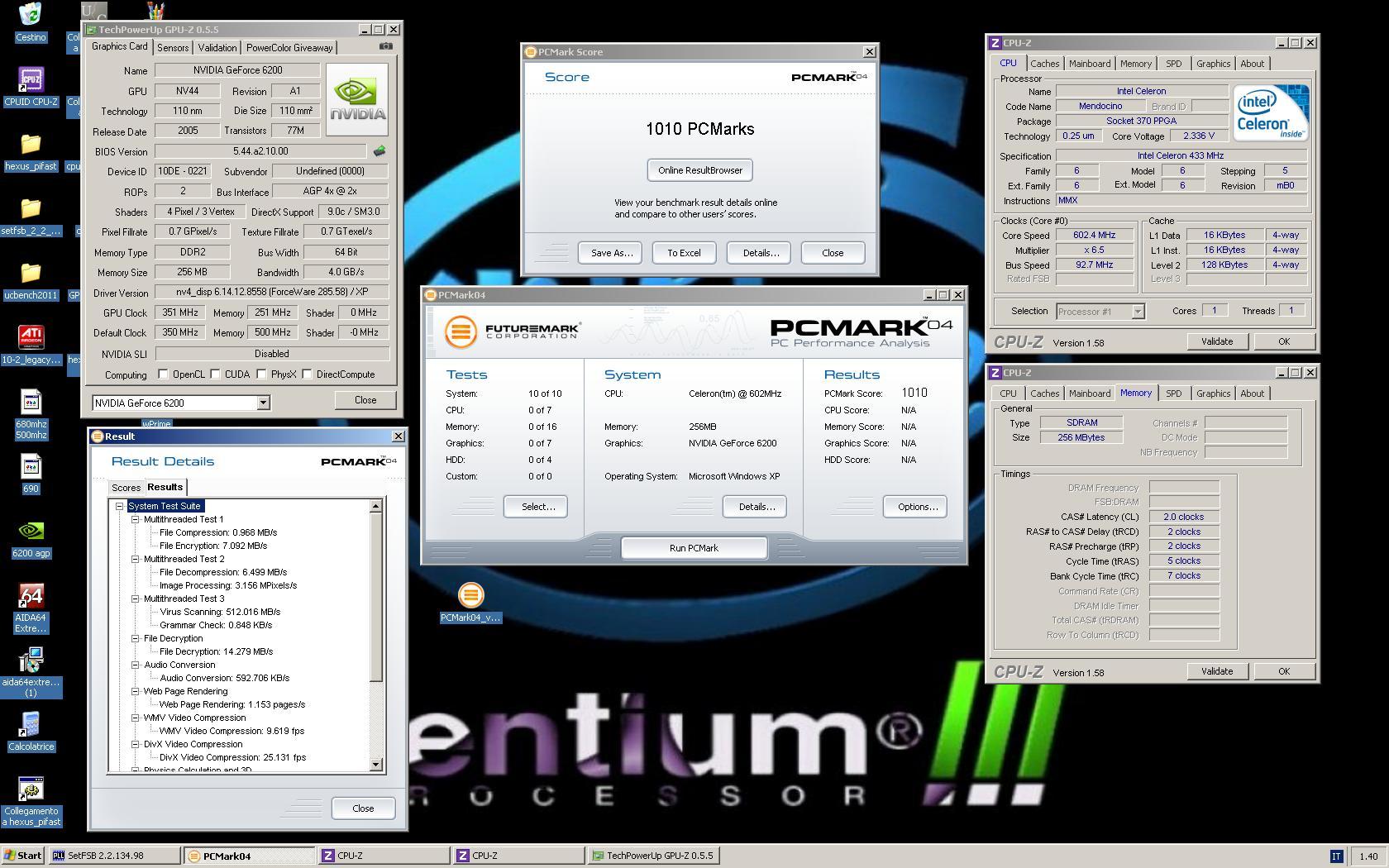Click GPU-Z screenshot camera icon
1389x868 pixels.
point(385,46)
